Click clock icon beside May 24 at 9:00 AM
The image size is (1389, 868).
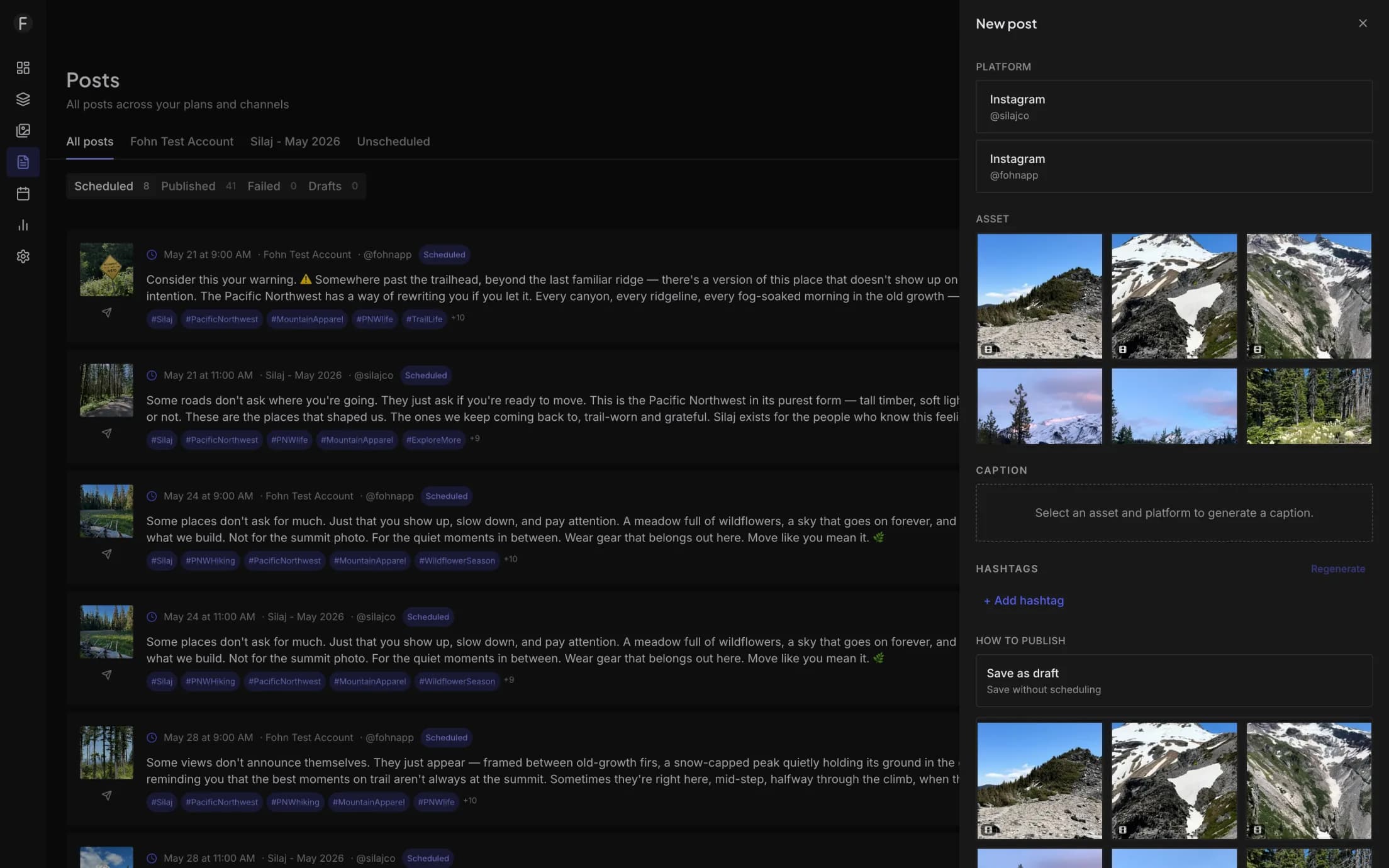[x=152, y=496]
